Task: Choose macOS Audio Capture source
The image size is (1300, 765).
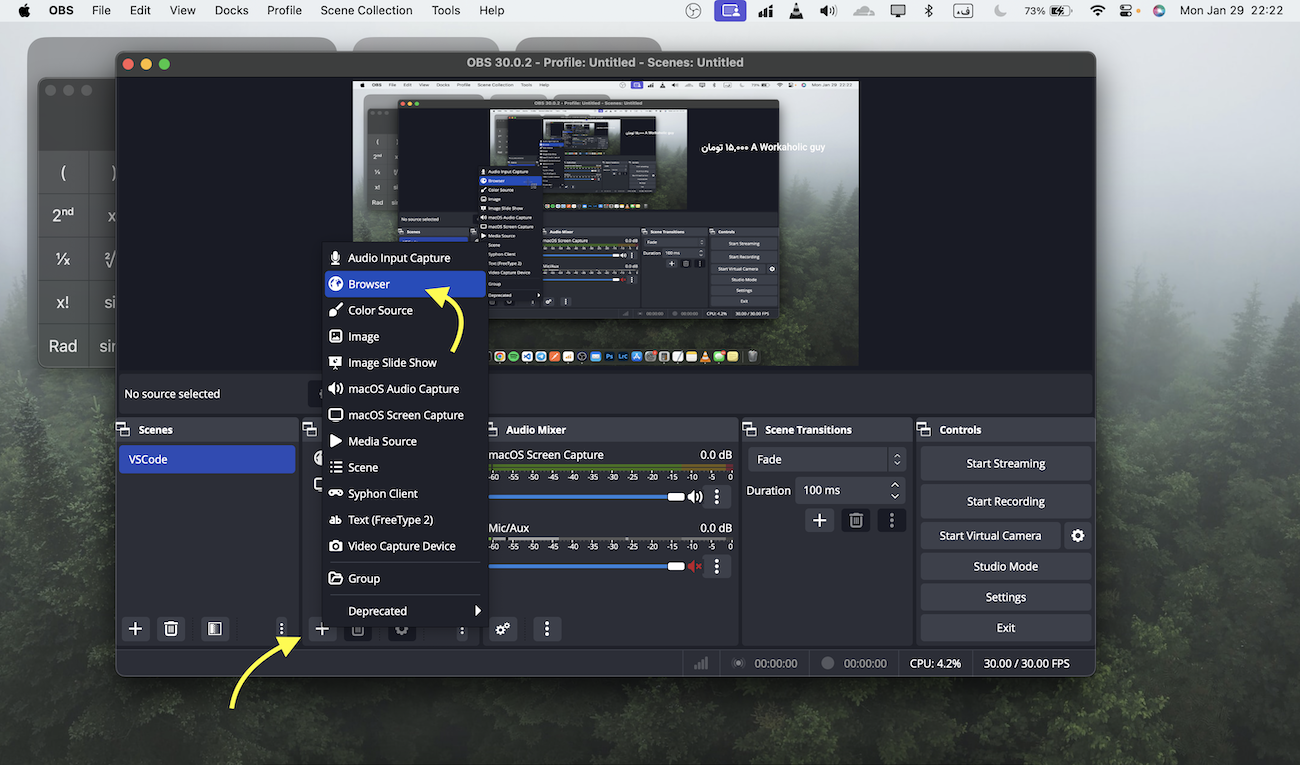Action: point(405,389)
